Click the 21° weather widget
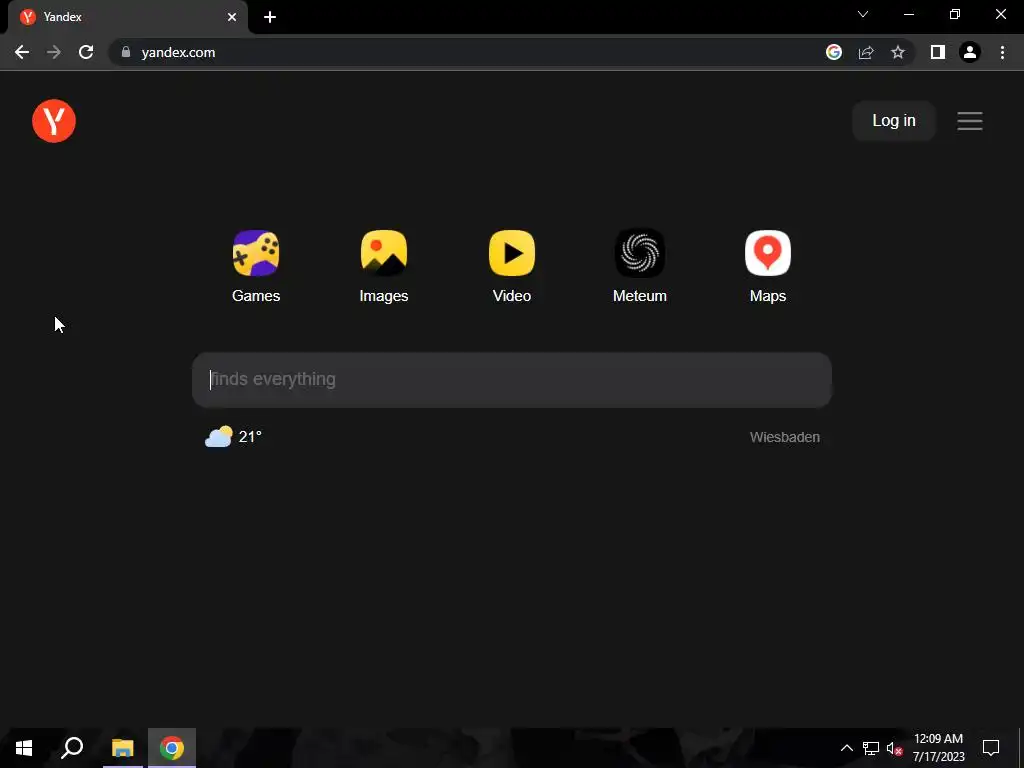The height and width of the screenshot is (768, 1024). (x=233, y=436)
